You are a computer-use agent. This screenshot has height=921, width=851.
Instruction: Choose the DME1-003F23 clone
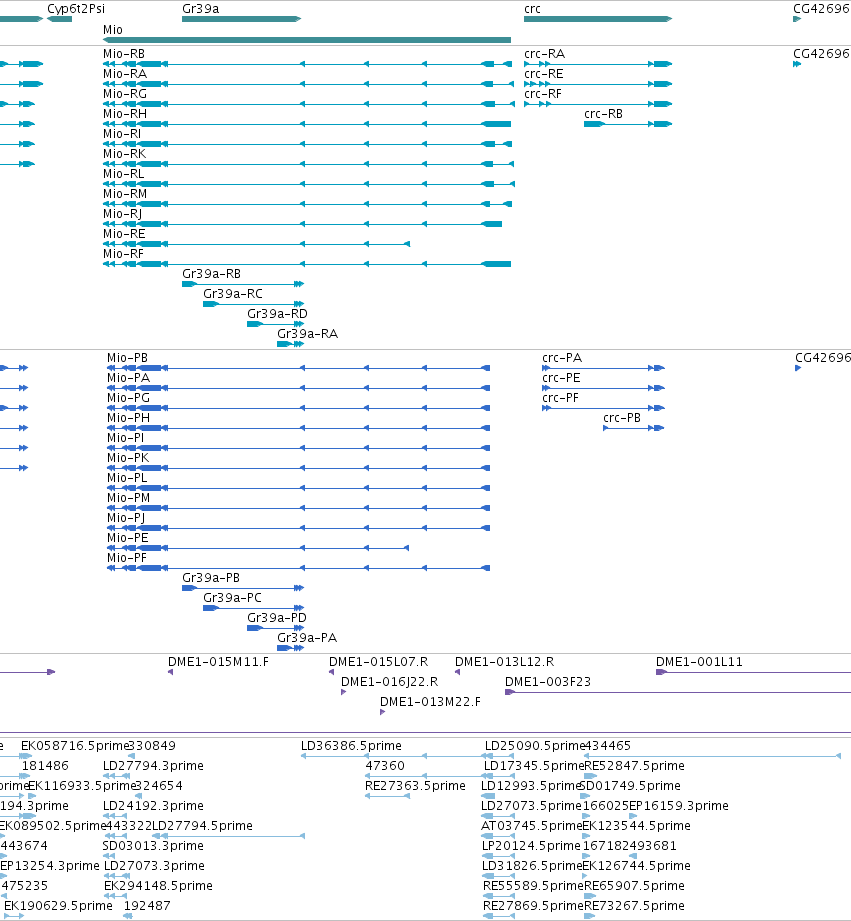[547, 682]
